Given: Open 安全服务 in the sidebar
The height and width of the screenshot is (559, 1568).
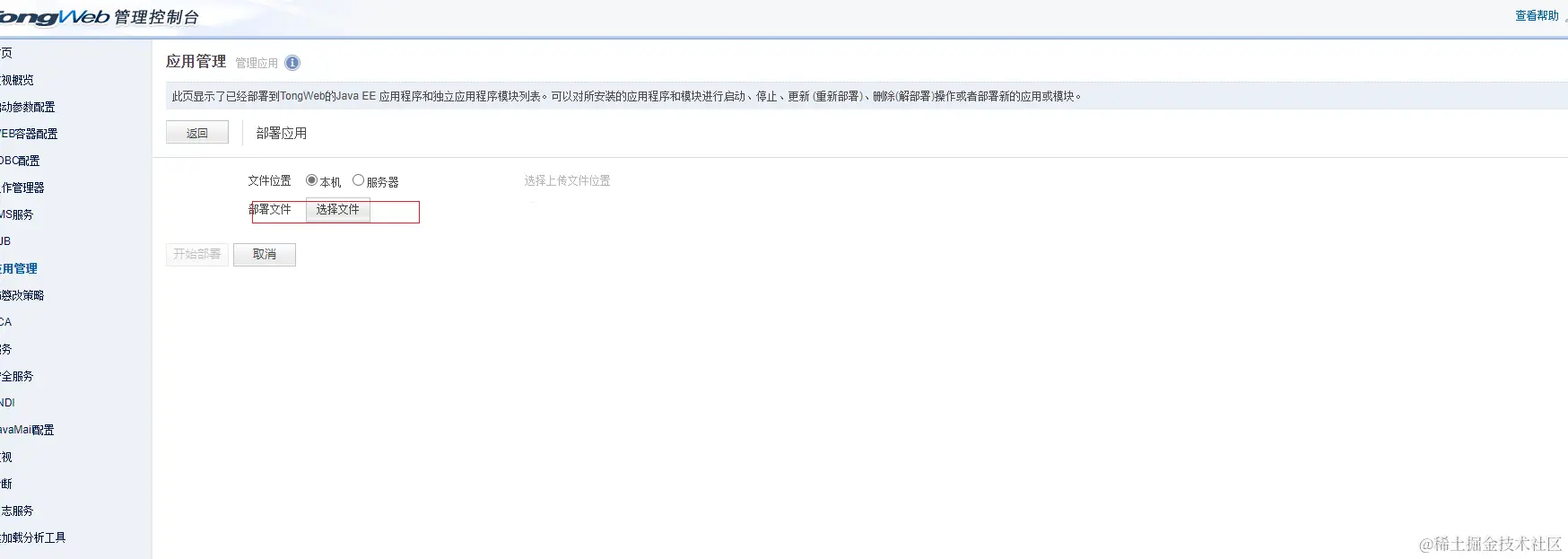Looking at the screenshot, I should (x=17, y=376).
